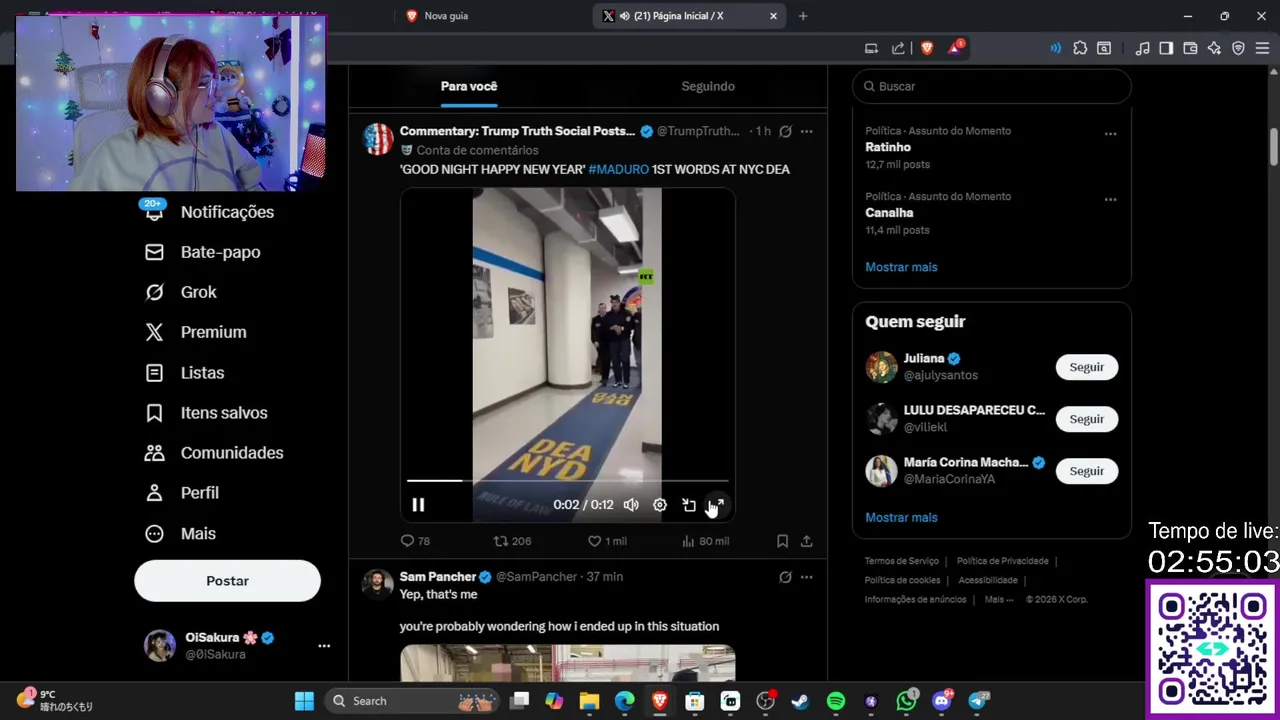
Task: Open Grok icon on Sam Pancher post
Action: pos(785,577)
